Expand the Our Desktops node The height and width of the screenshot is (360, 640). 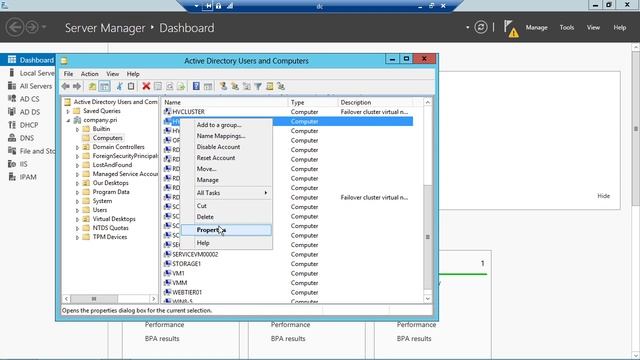(77, 183)
